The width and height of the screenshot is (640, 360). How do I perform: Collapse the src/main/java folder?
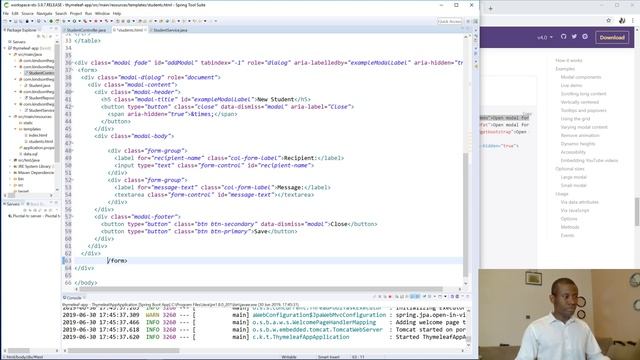click(x=10, y=54)
